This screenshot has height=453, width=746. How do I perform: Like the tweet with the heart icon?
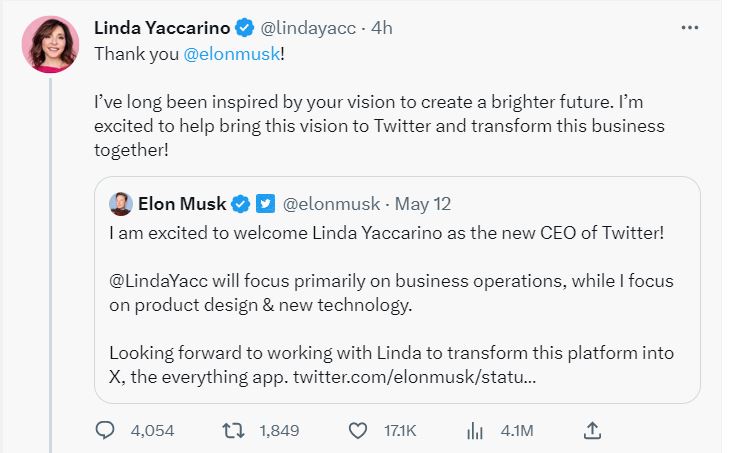[x=357, y=431]
